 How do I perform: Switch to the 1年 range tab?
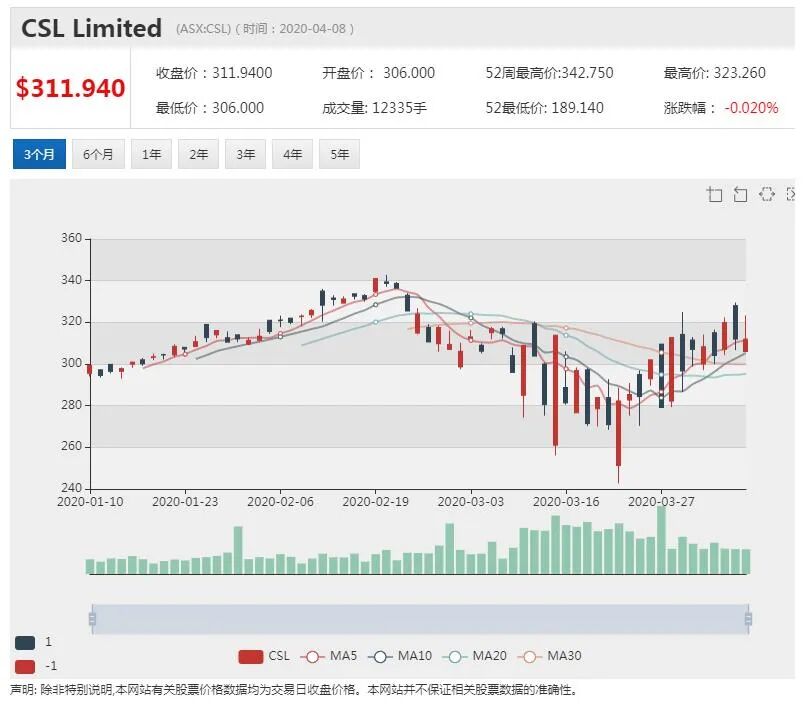click(151, 154)
